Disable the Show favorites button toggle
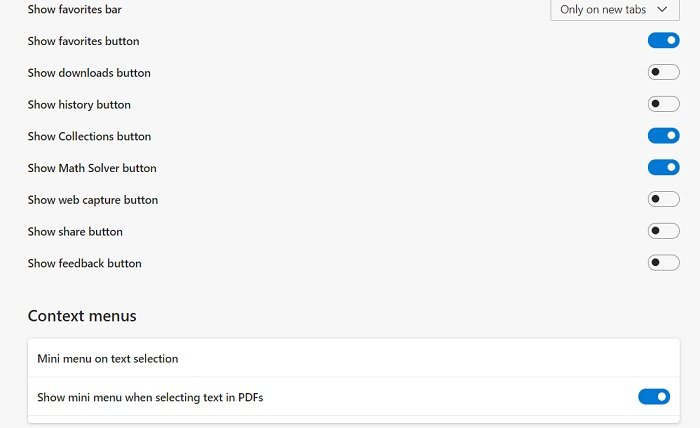This screenshot has height=428, width=700. click(x=663, y=41)
